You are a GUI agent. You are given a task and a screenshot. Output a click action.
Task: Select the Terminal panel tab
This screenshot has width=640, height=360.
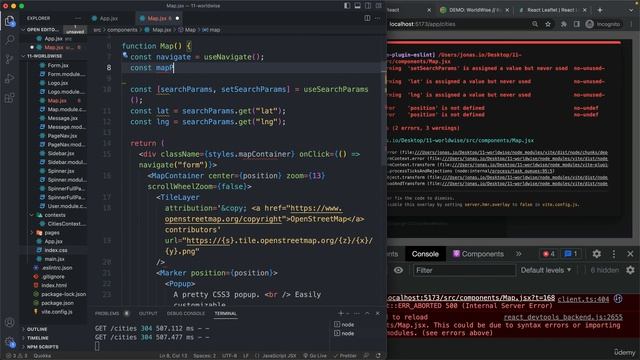(x=225, y=313)
